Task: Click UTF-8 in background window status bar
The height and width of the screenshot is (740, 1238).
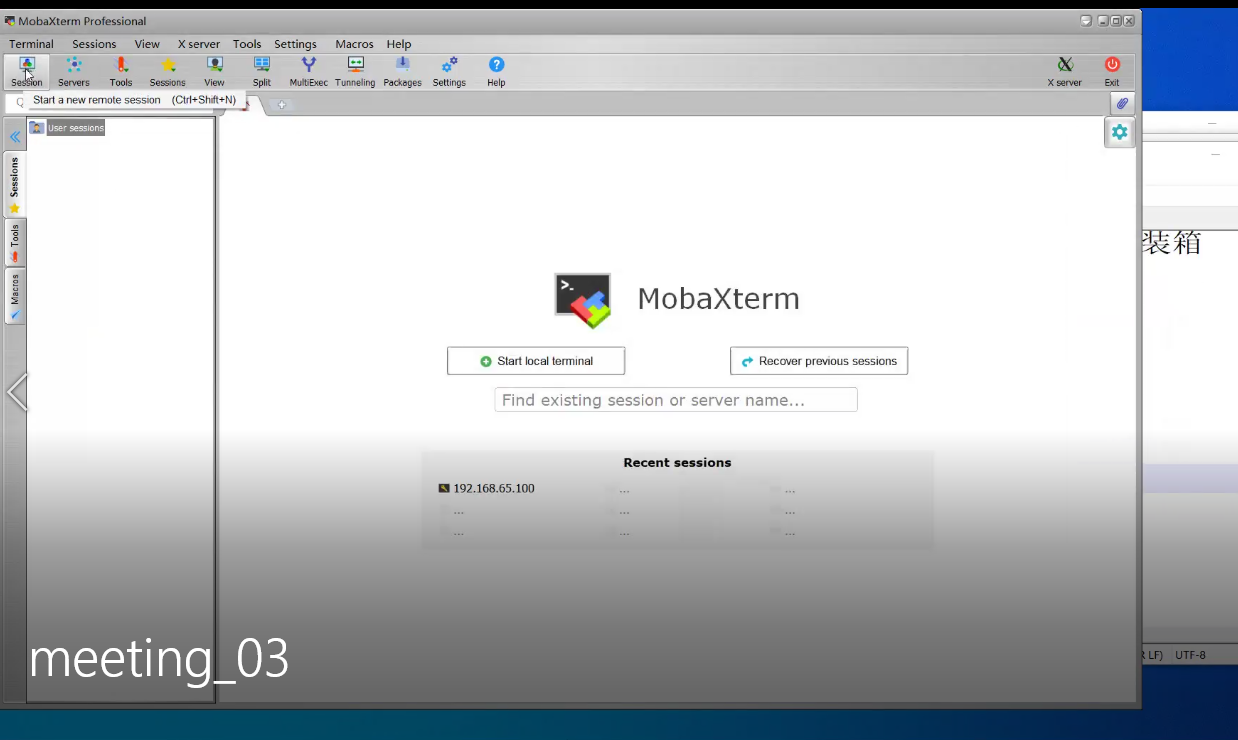Action: click(1190, 655)
